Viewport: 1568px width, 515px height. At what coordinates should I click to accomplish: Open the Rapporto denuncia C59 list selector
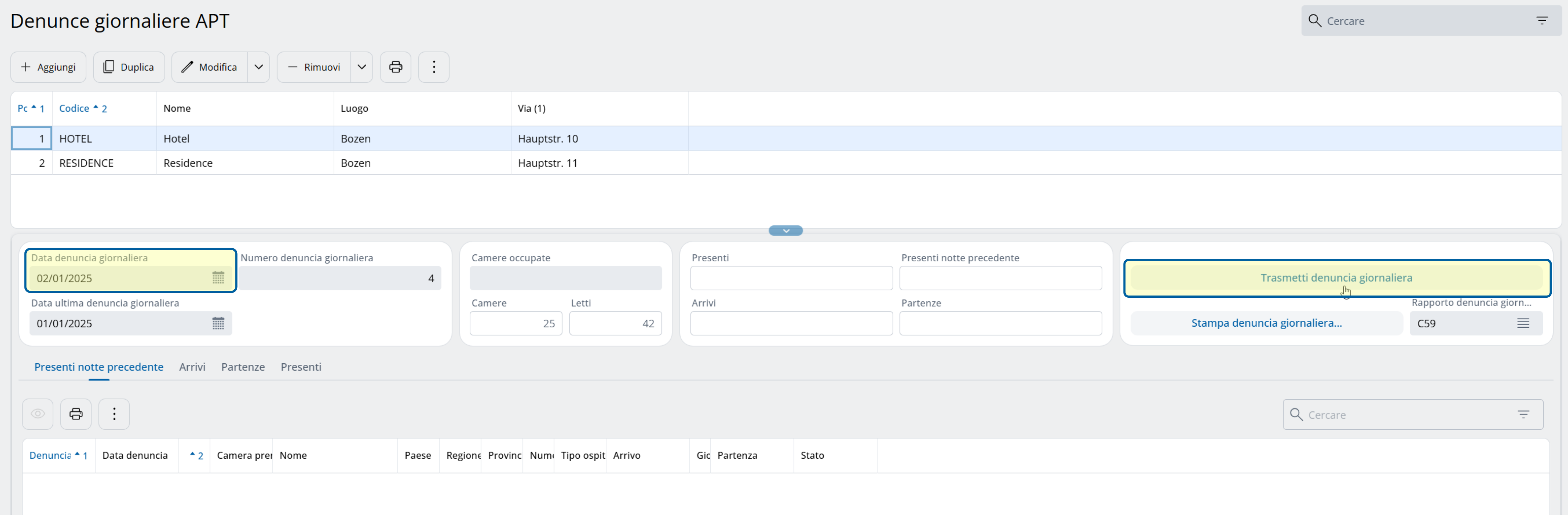pyautogui.click(x=1522, y=323)
